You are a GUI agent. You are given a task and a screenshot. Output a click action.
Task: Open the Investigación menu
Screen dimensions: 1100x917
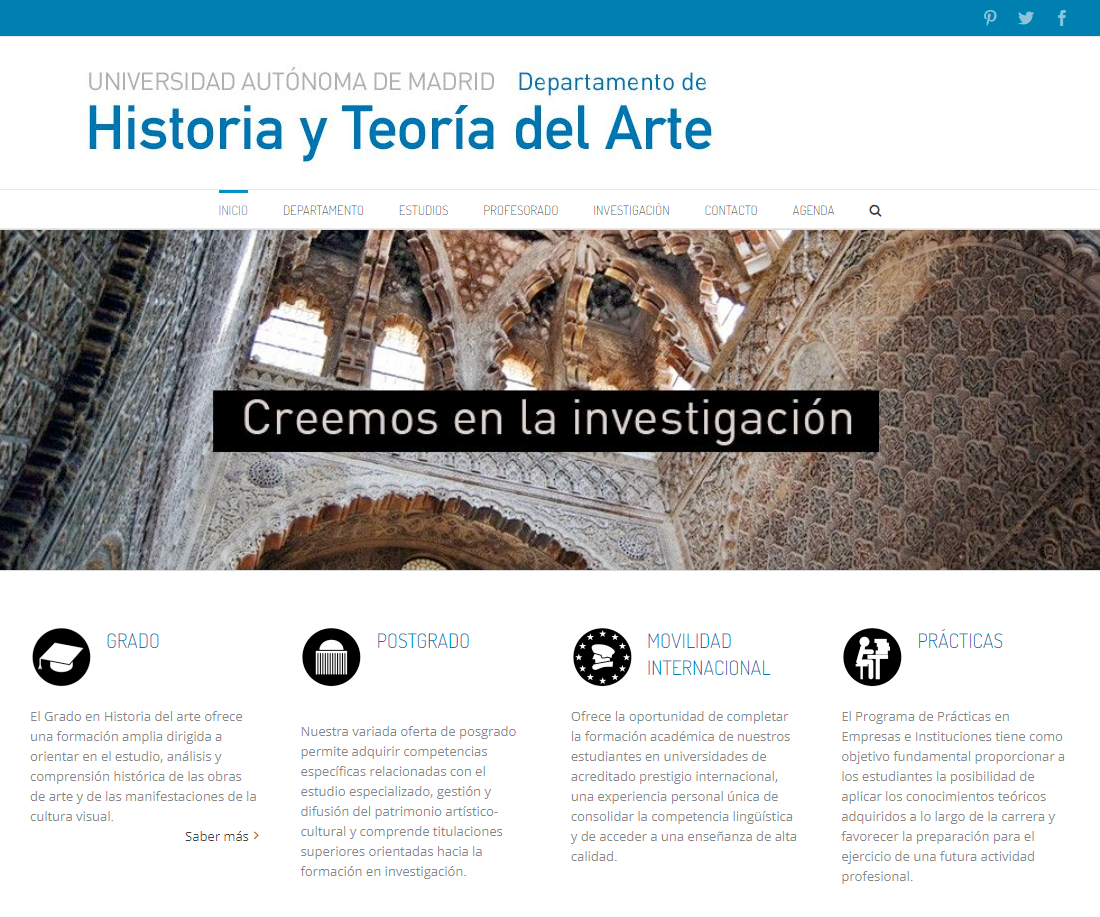click(x=631, y=210)
